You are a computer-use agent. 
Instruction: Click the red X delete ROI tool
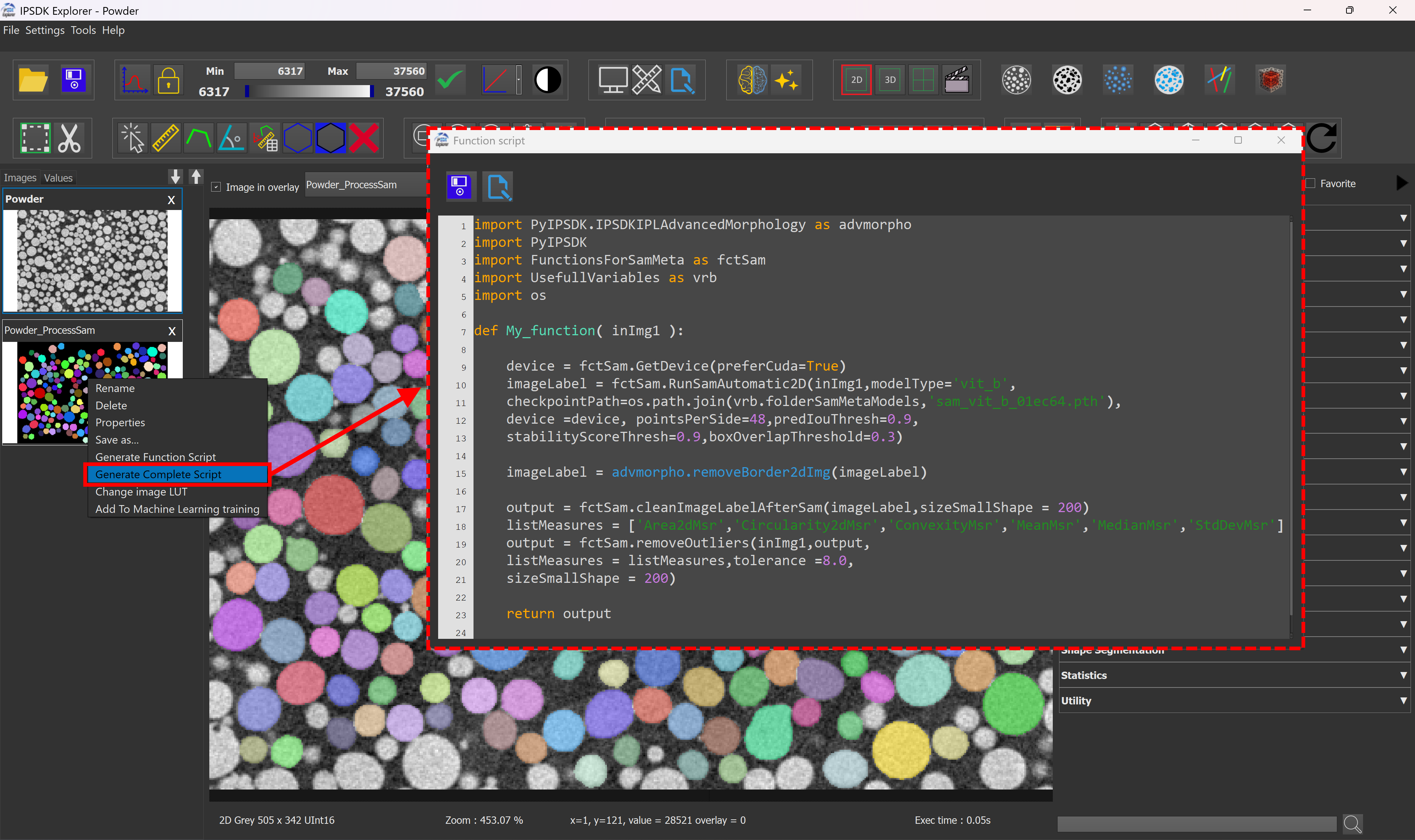click(364, 137)
